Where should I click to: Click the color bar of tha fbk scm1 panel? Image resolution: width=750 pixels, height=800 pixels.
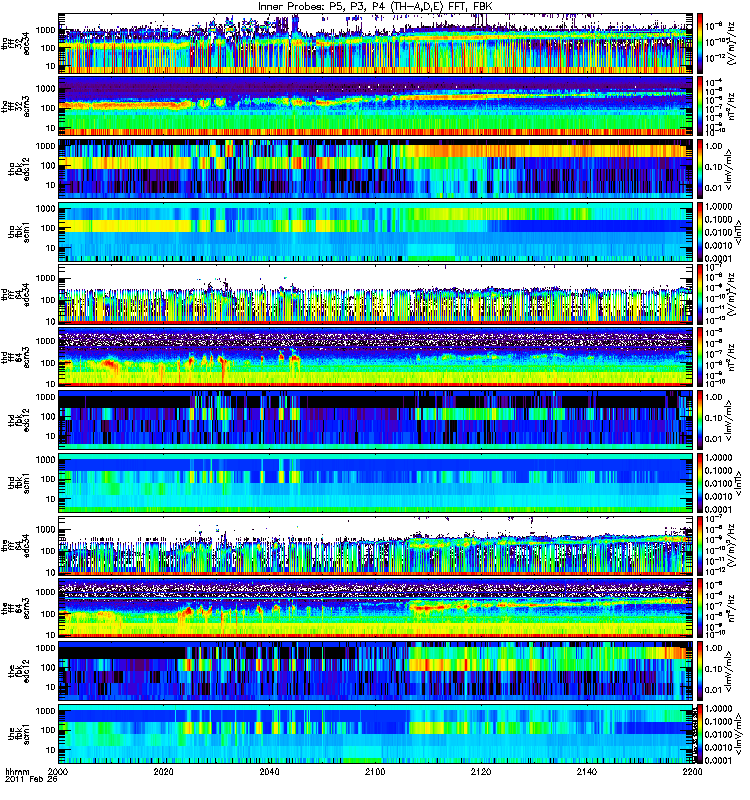700,232
